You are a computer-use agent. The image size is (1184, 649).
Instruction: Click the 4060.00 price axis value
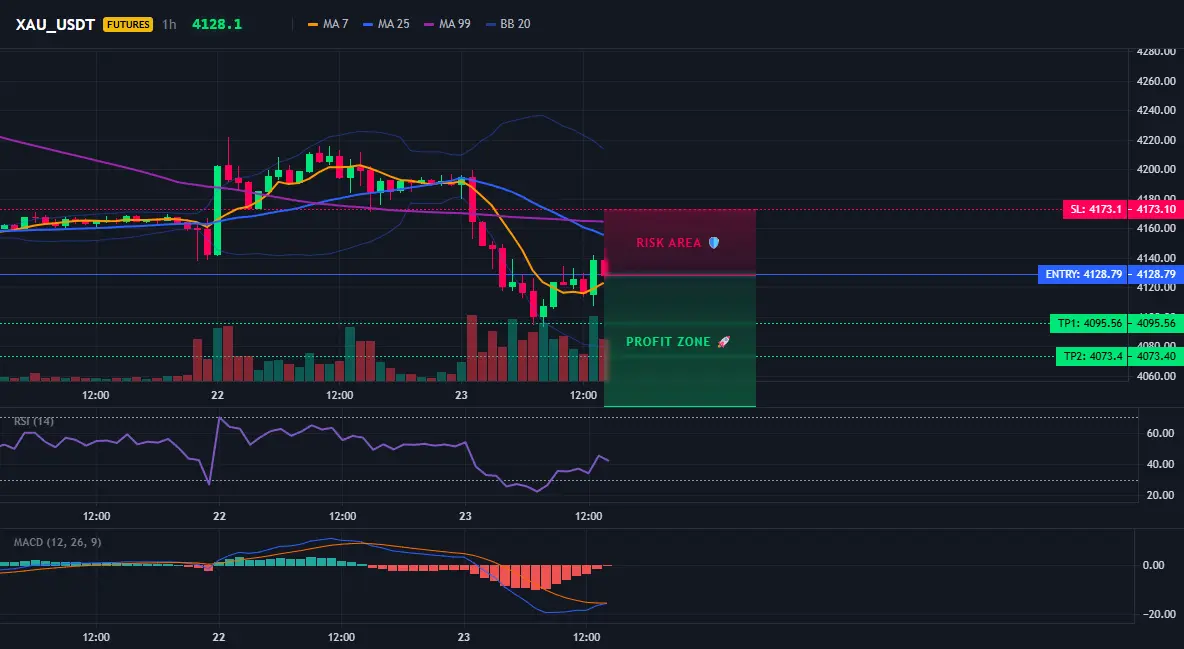[1156, 376]
